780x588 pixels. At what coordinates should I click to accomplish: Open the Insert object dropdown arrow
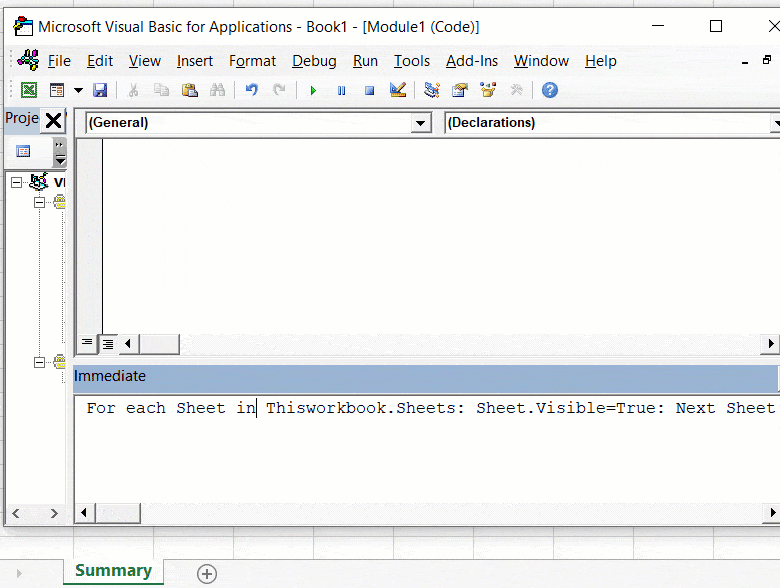79,91
